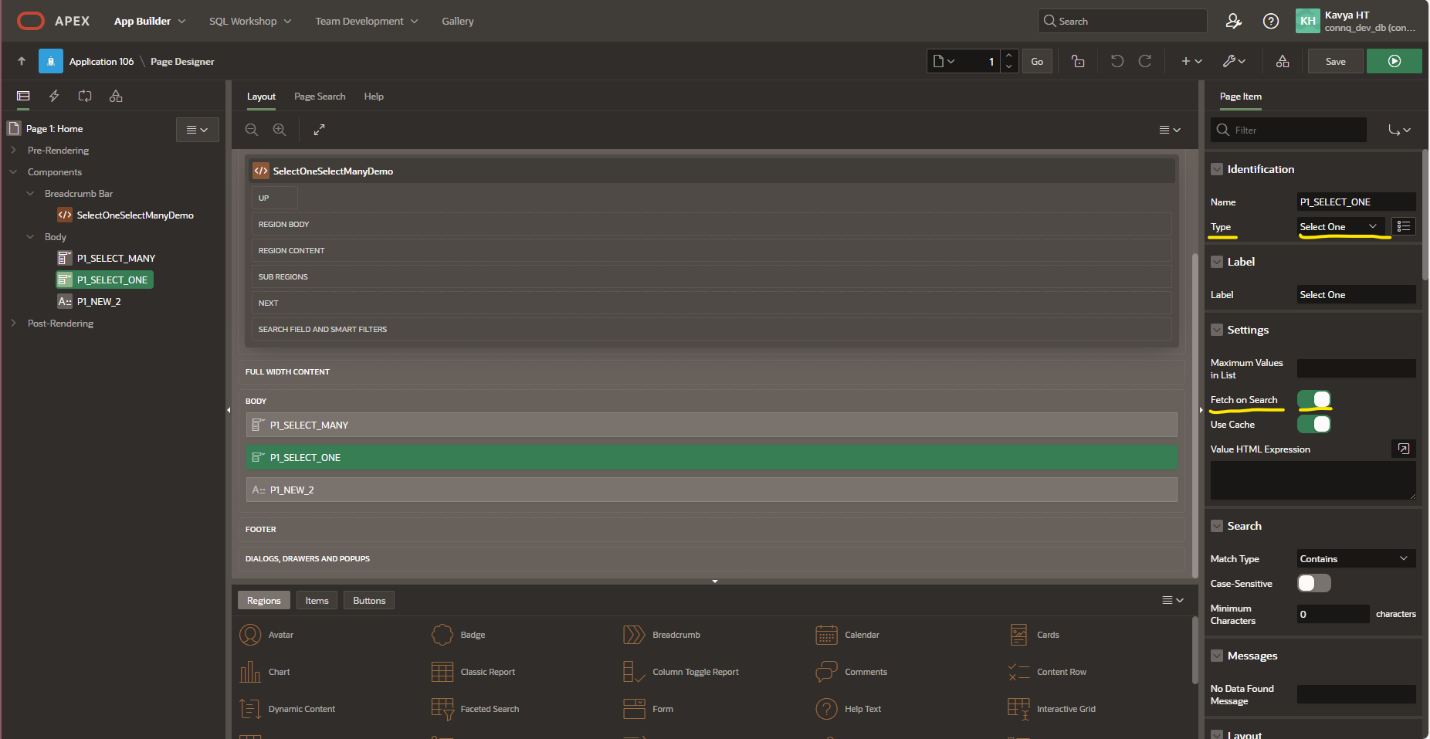Open the Shared Components icon
Screen dimensions: 1430x739
pyautogui.click(x=1282, y=61)
